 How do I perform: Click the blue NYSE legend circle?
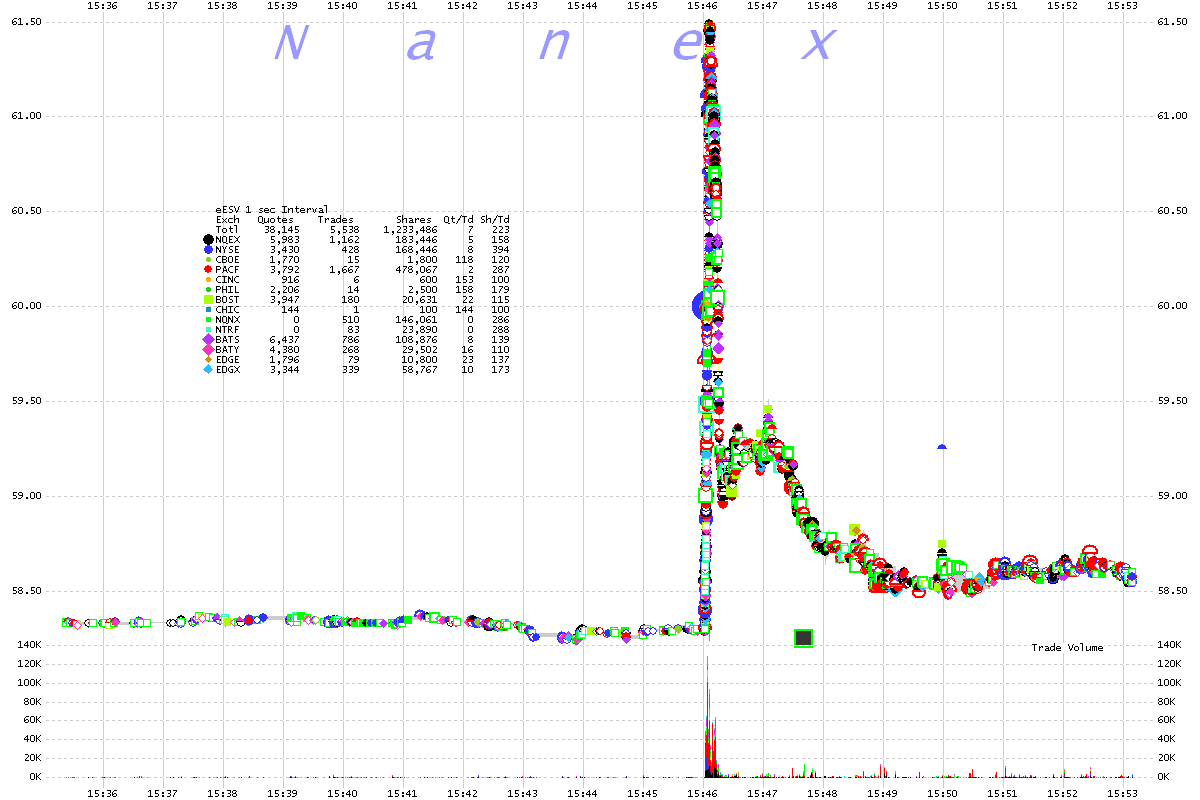[x=208, y=250]
